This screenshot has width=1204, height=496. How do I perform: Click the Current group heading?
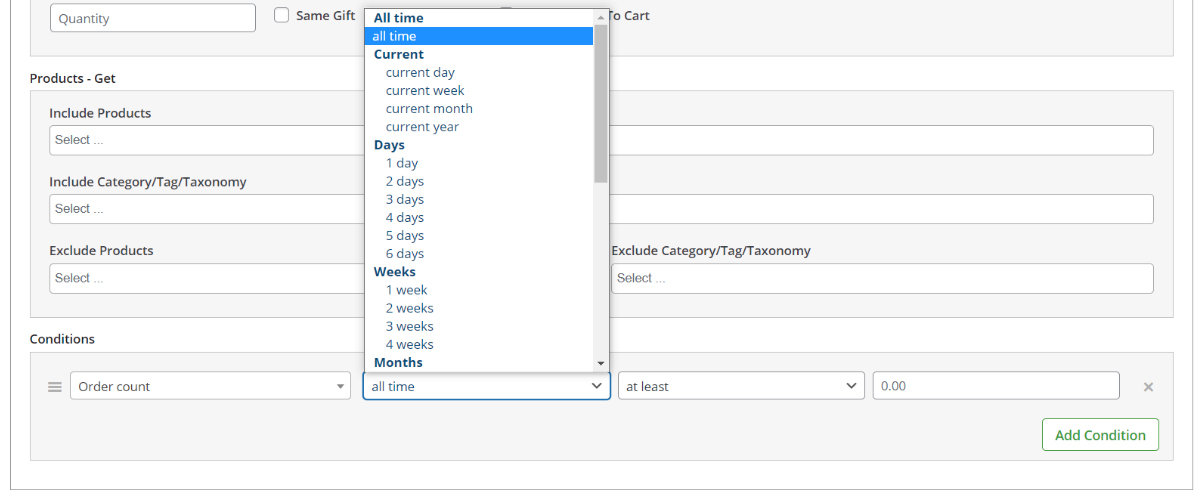coord(399,54)
